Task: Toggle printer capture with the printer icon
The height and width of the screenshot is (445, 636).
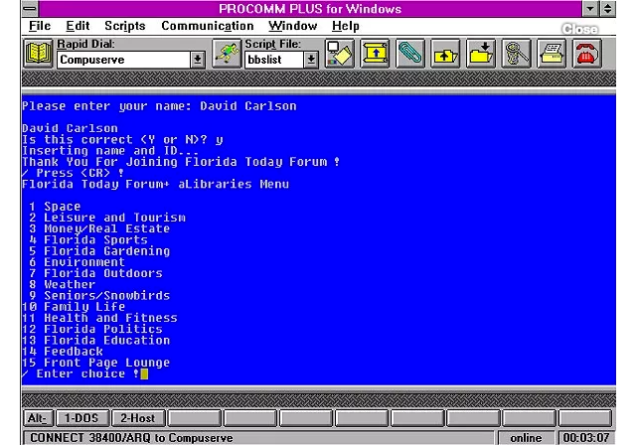Action: tap(552, 54)
